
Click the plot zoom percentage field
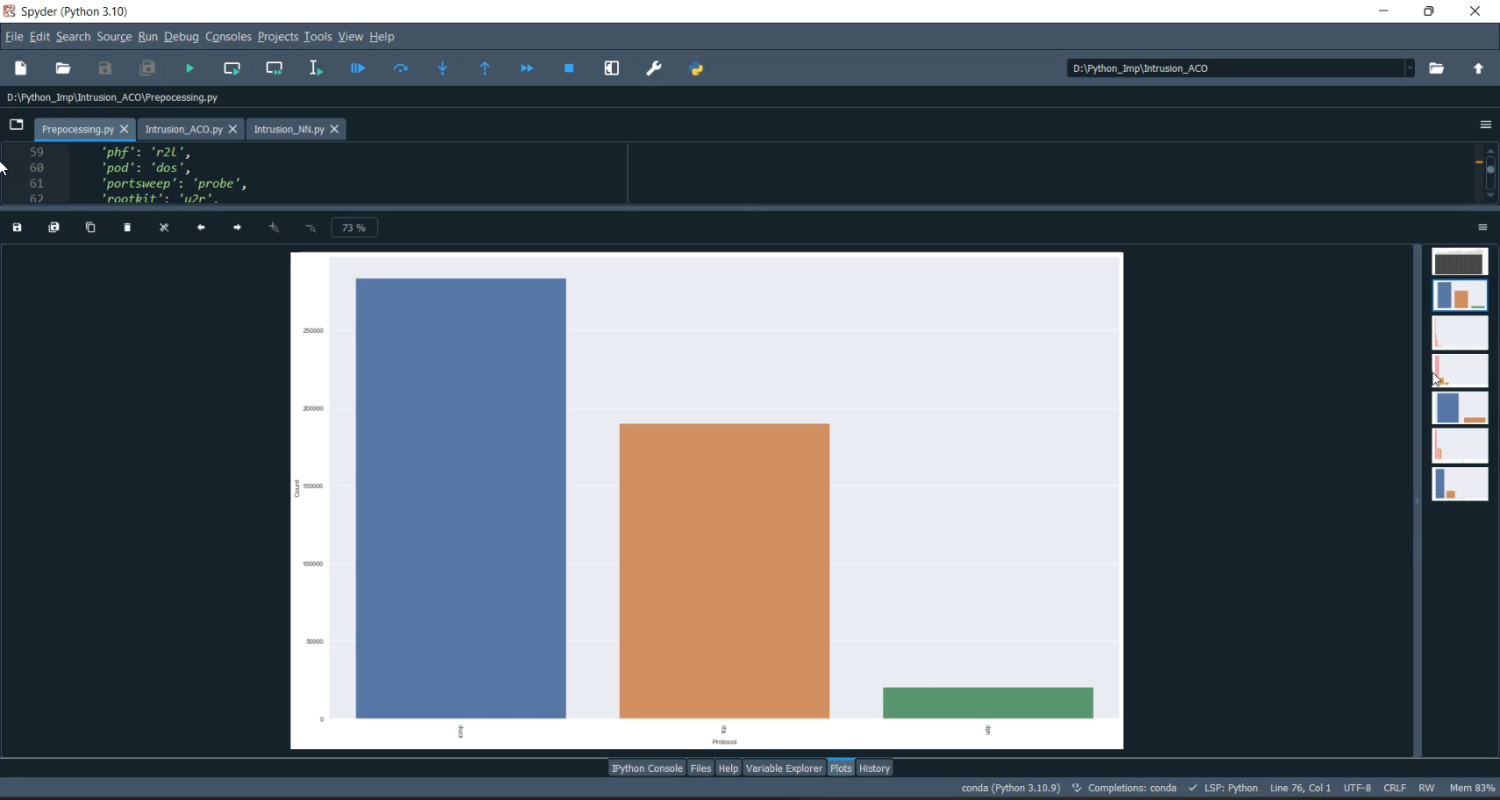[354, 228]
